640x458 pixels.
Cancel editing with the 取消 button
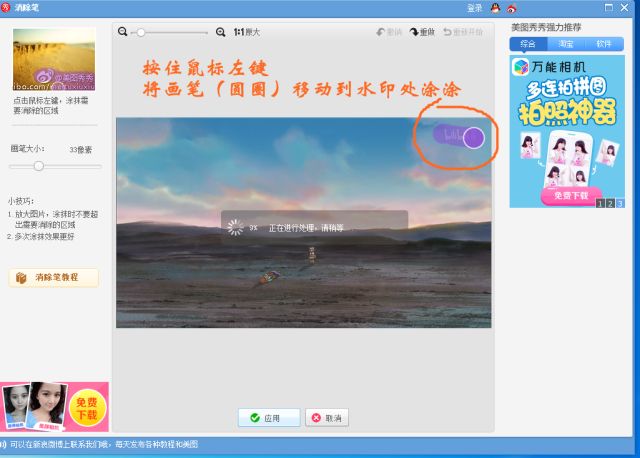pyautogui.click(x=327, y=418)
